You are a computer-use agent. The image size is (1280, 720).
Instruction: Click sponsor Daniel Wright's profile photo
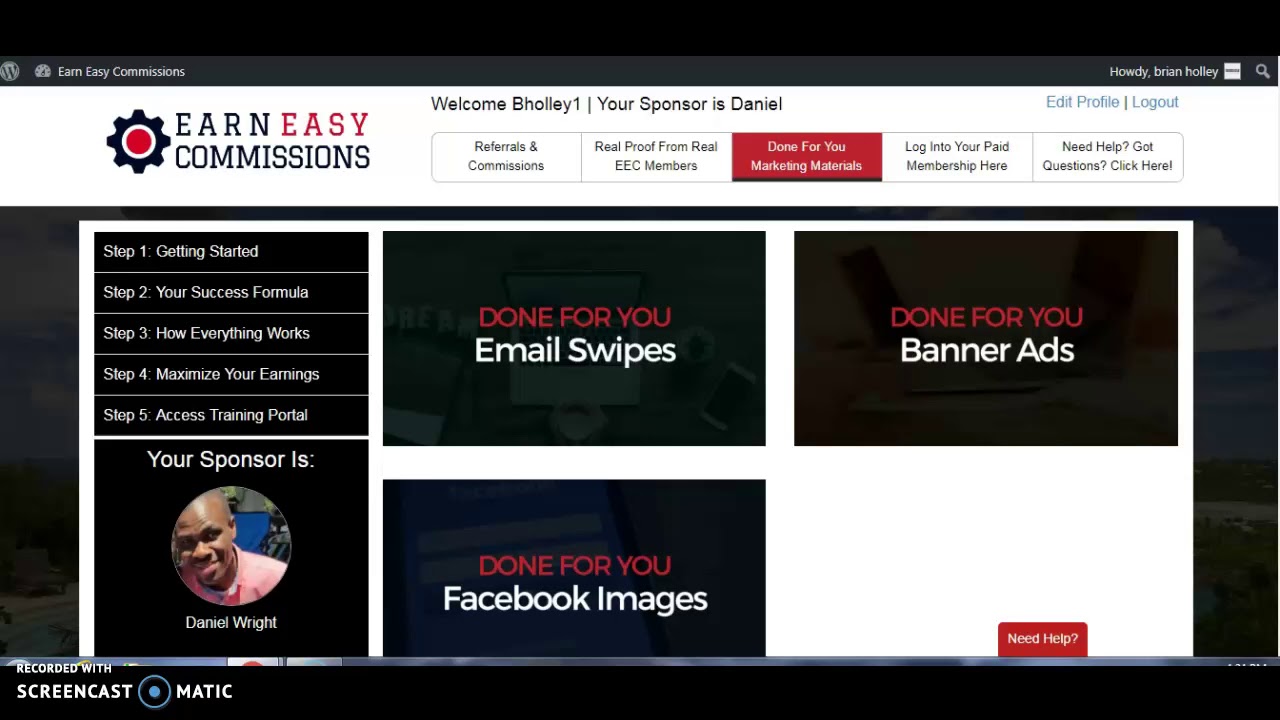click(x=231, y=546)
